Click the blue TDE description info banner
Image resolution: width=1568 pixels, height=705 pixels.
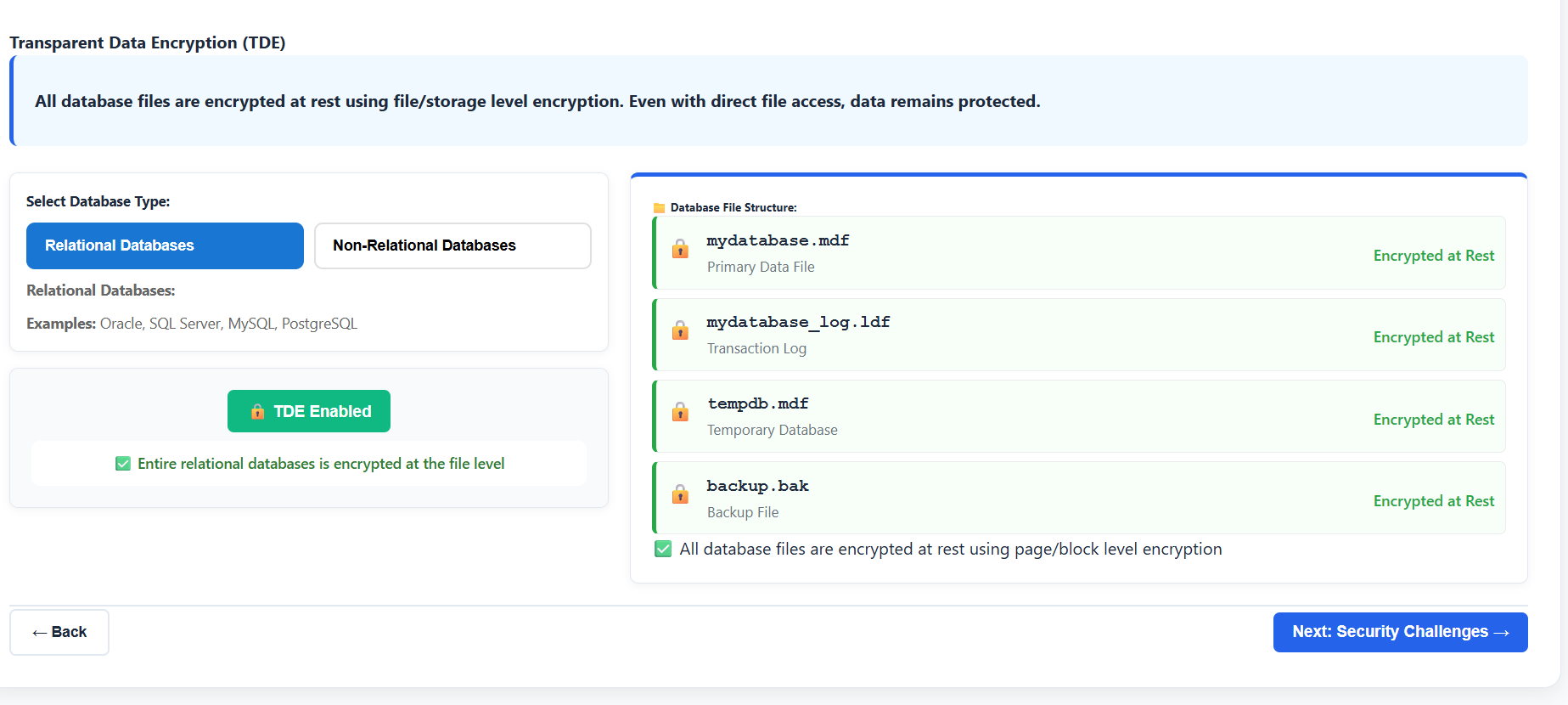click(x=768, y=101)
